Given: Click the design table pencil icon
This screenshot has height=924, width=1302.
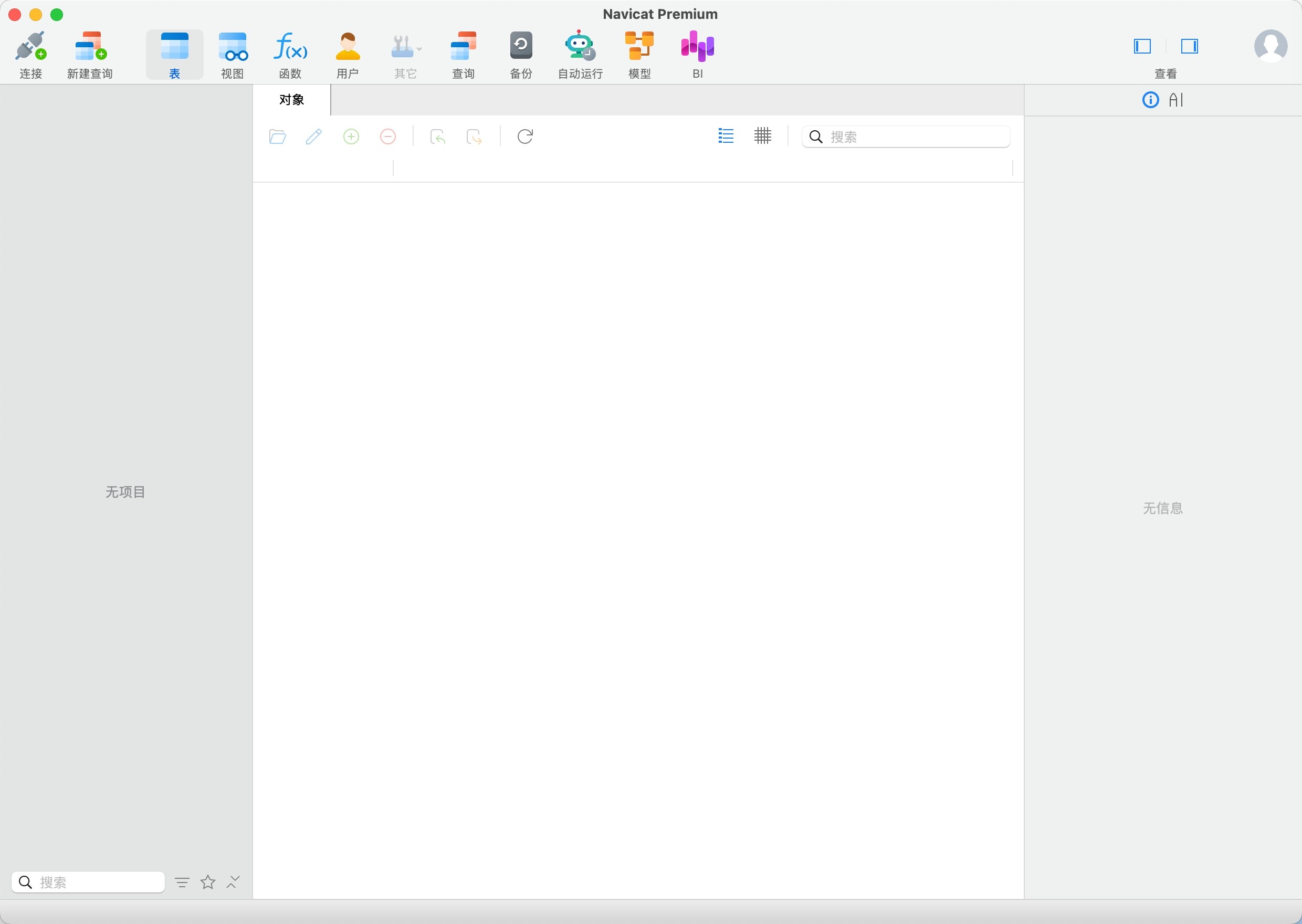Looking at the screenshot, I should [x=314, y=136].
